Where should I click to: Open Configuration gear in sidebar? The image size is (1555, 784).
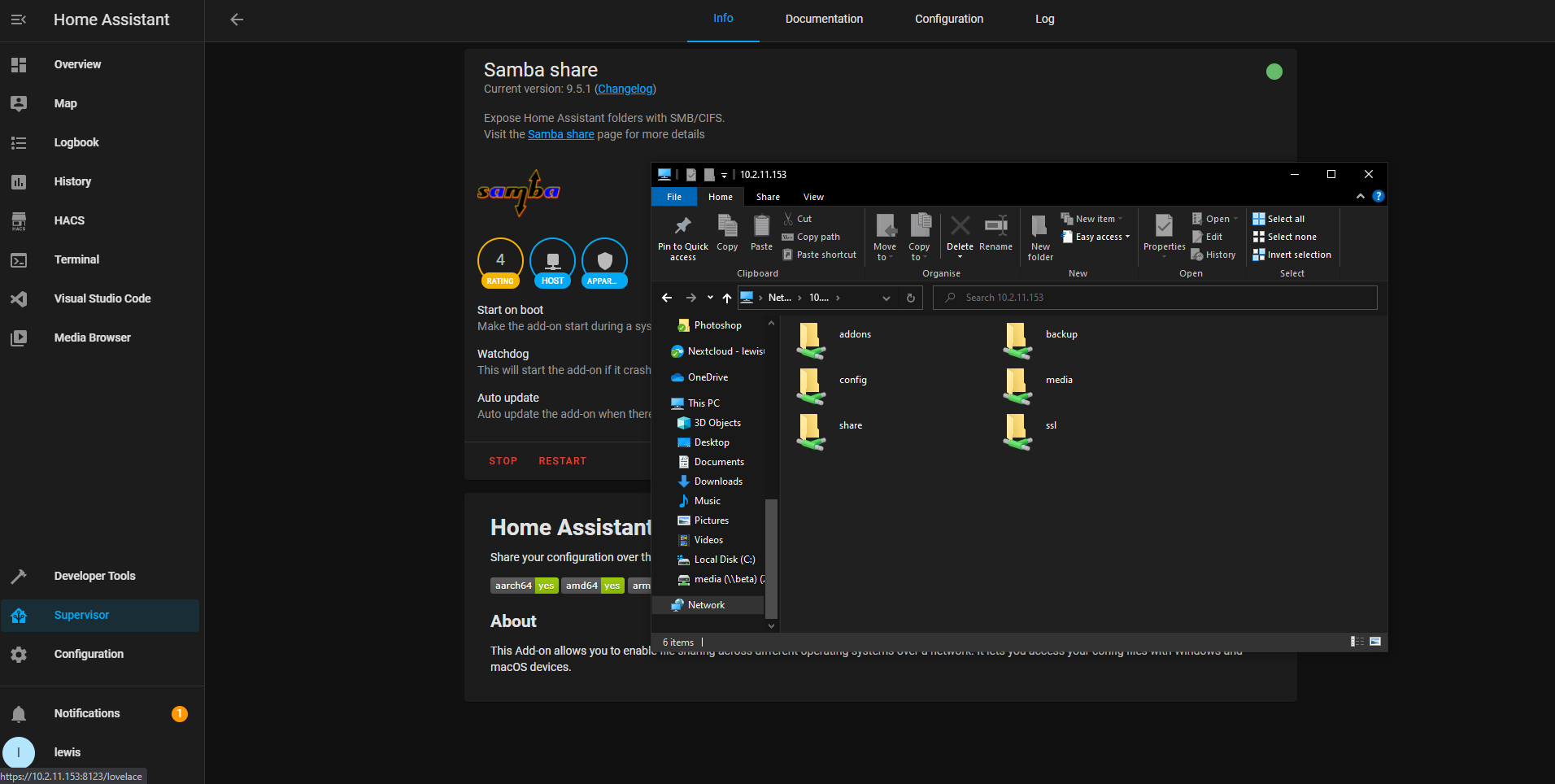pyautogui.click(x=101, y=654)
